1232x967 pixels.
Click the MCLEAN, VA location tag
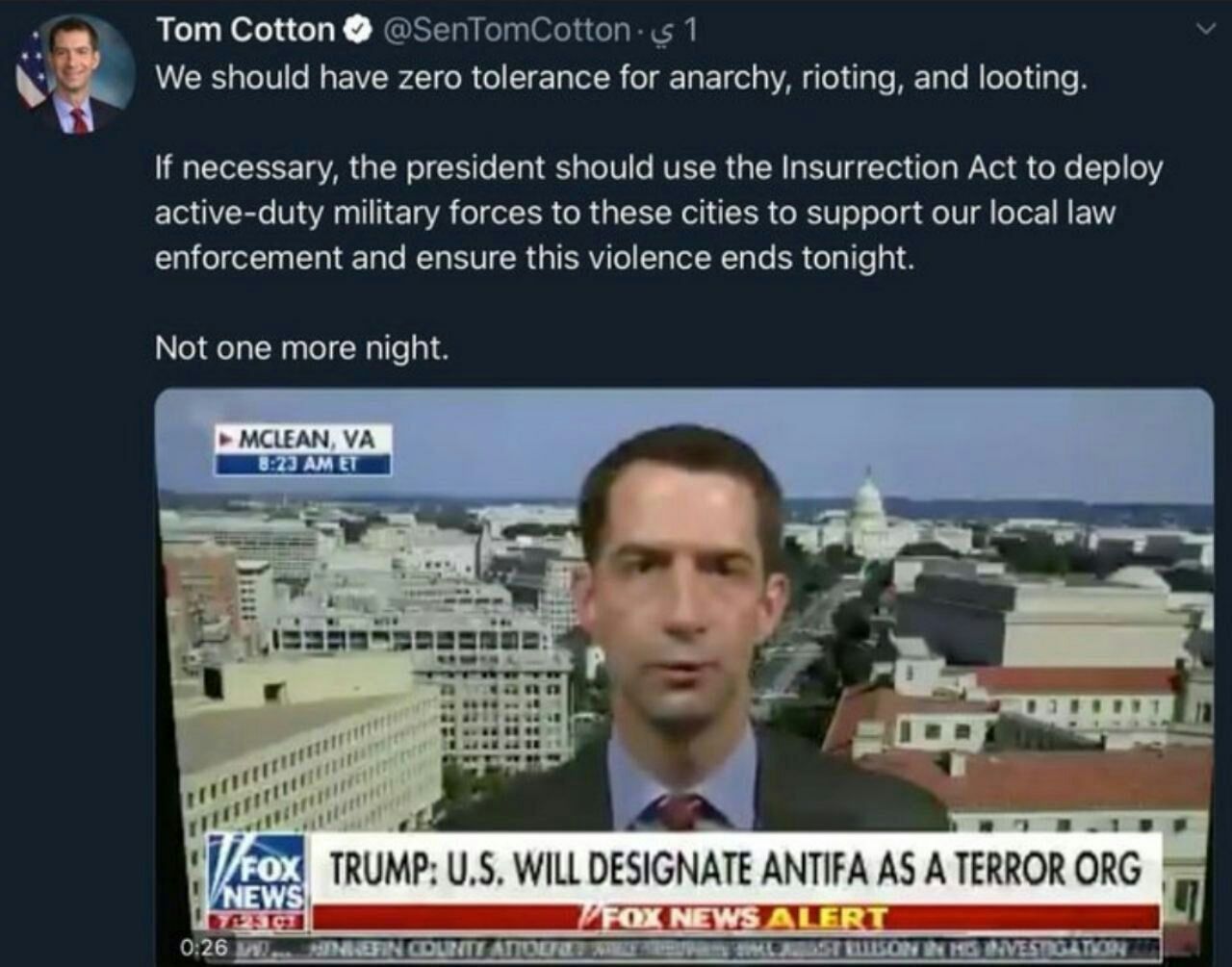click(303, 439)
